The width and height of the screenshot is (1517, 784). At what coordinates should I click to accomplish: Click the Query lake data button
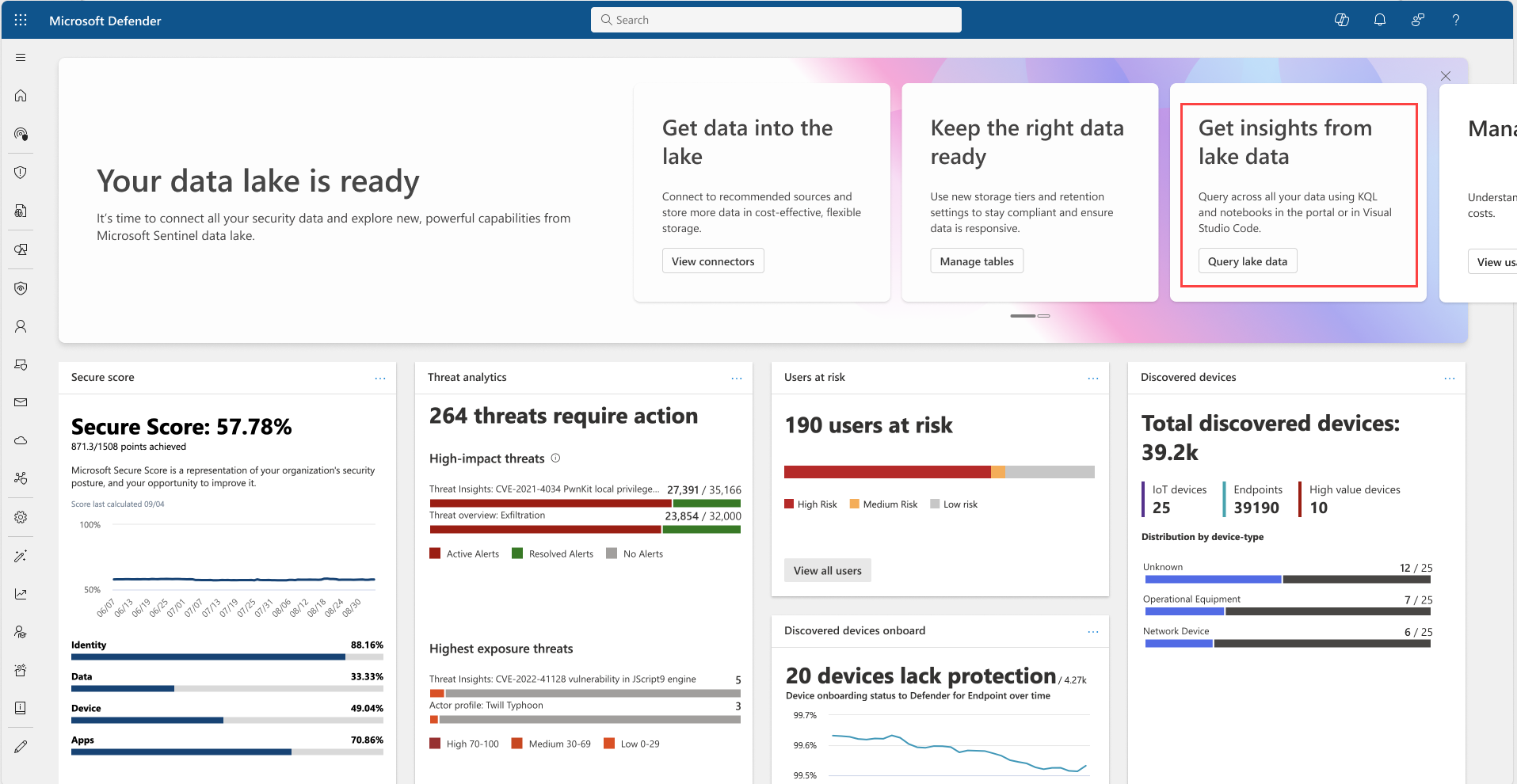[x=1248, y=261]
